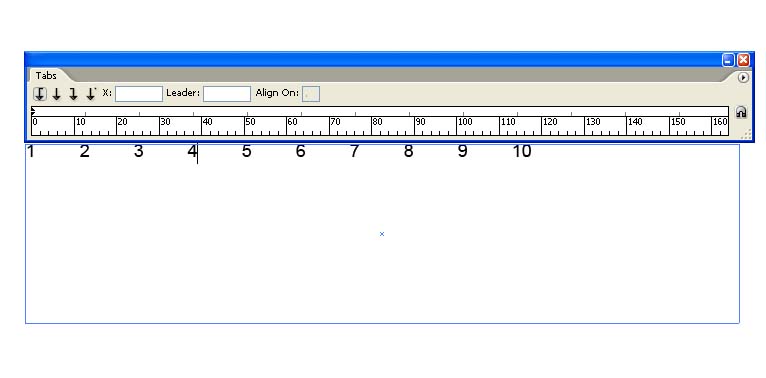Click the panel resize grip corner
This screenshot has width=766, height=378.
coord(746,135)
